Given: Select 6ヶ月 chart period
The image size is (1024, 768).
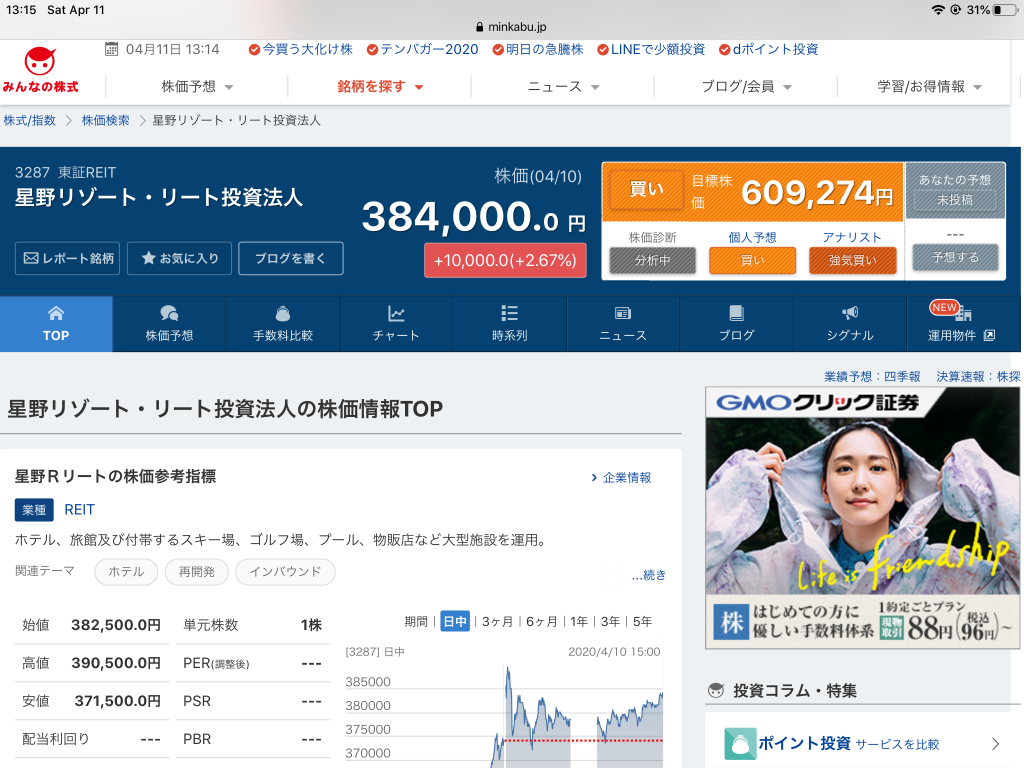Looking at the screenshot, I should click(542, 621).
